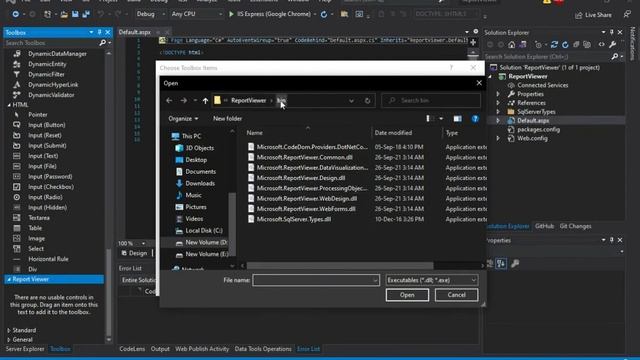
Task: Sort files by the Date modified column
Action: click(393, 133)
